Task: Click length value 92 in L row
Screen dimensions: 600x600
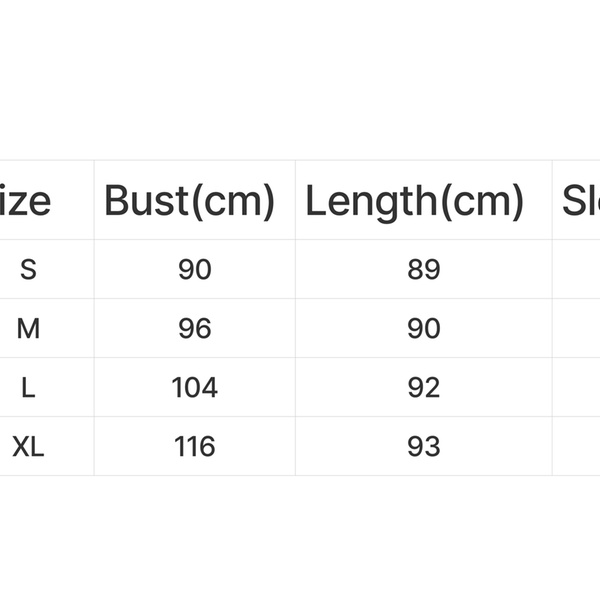Action: [x=424, y=387]
